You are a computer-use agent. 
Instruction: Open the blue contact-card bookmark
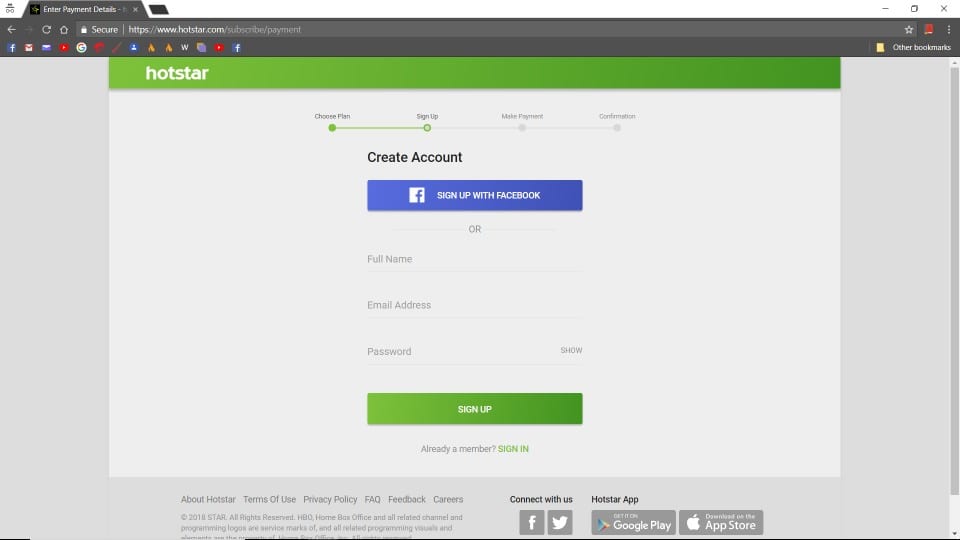coord(133,47)
